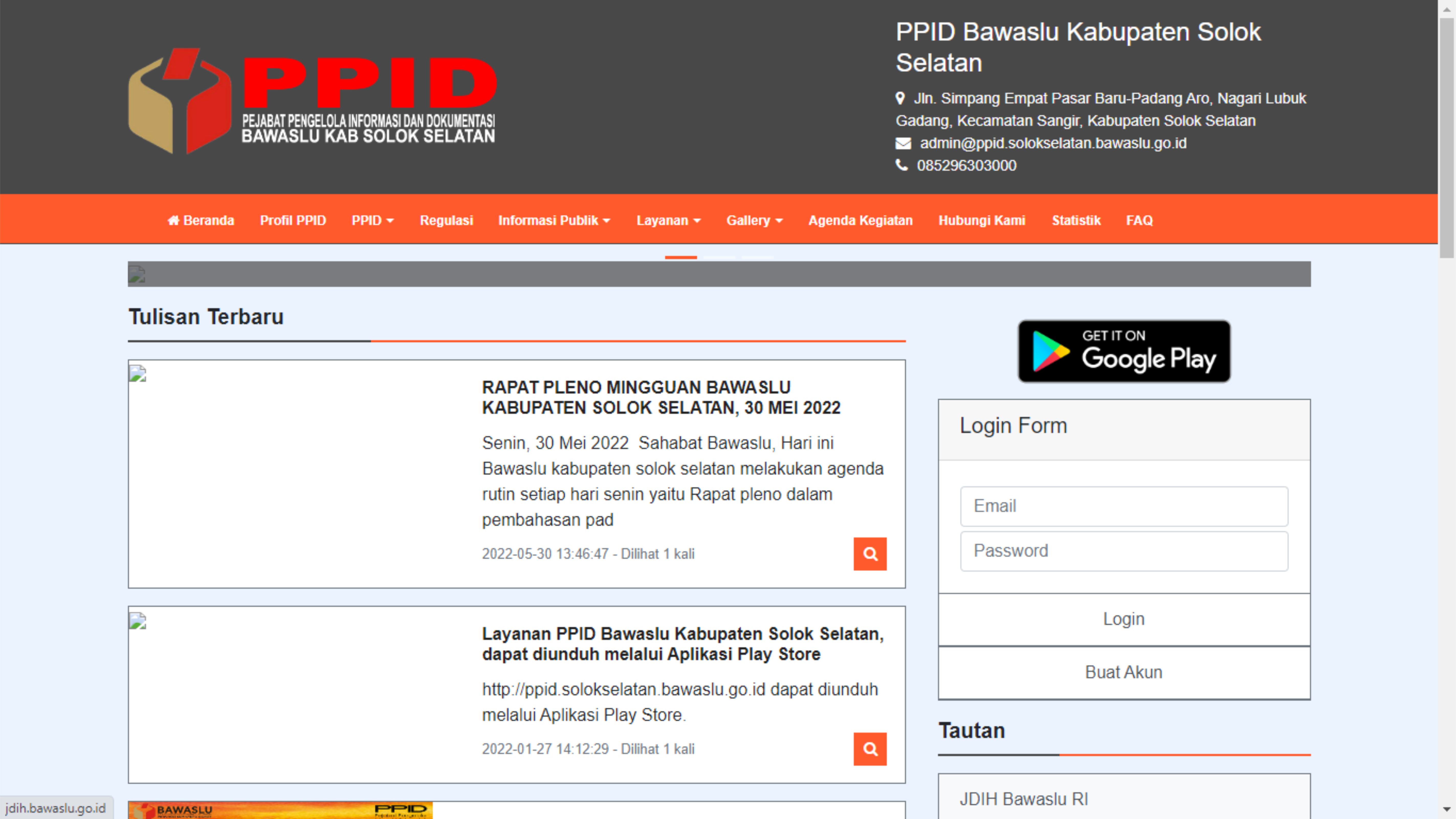Open the Gallery dropdown menu
Viewport: 1456px width, 819px height.
pos(754,221)
